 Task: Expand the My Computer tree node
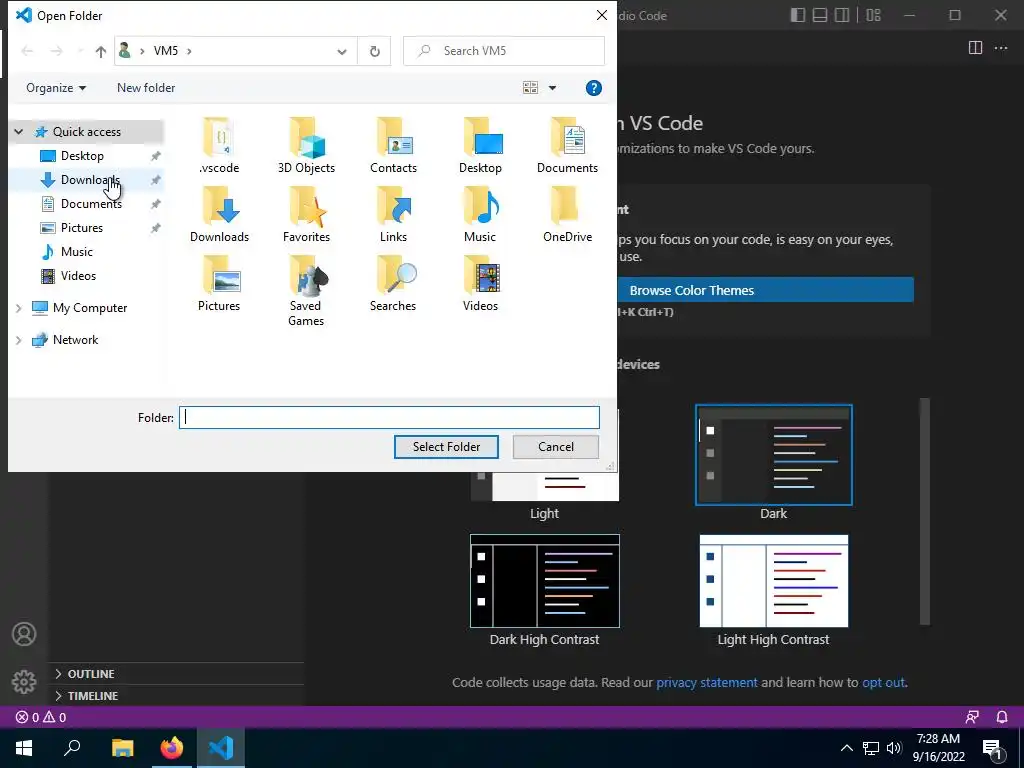pos(19,308)
